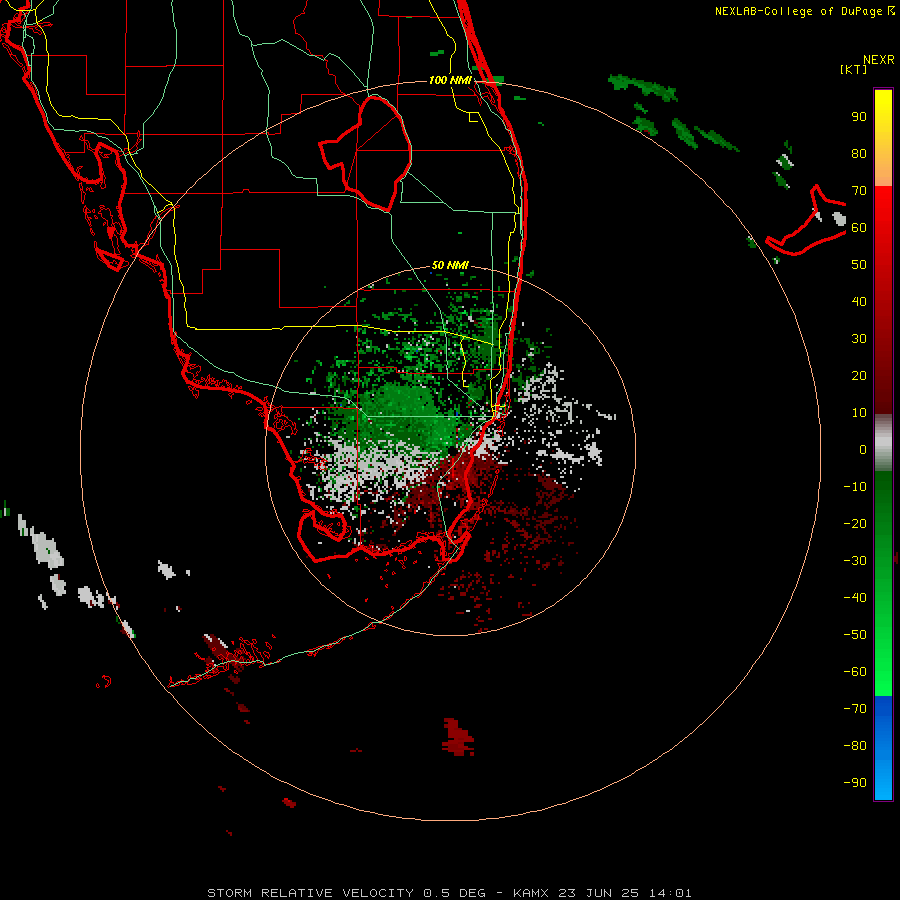Select the "-20" tick label on velocity scale

coord(855,524)
